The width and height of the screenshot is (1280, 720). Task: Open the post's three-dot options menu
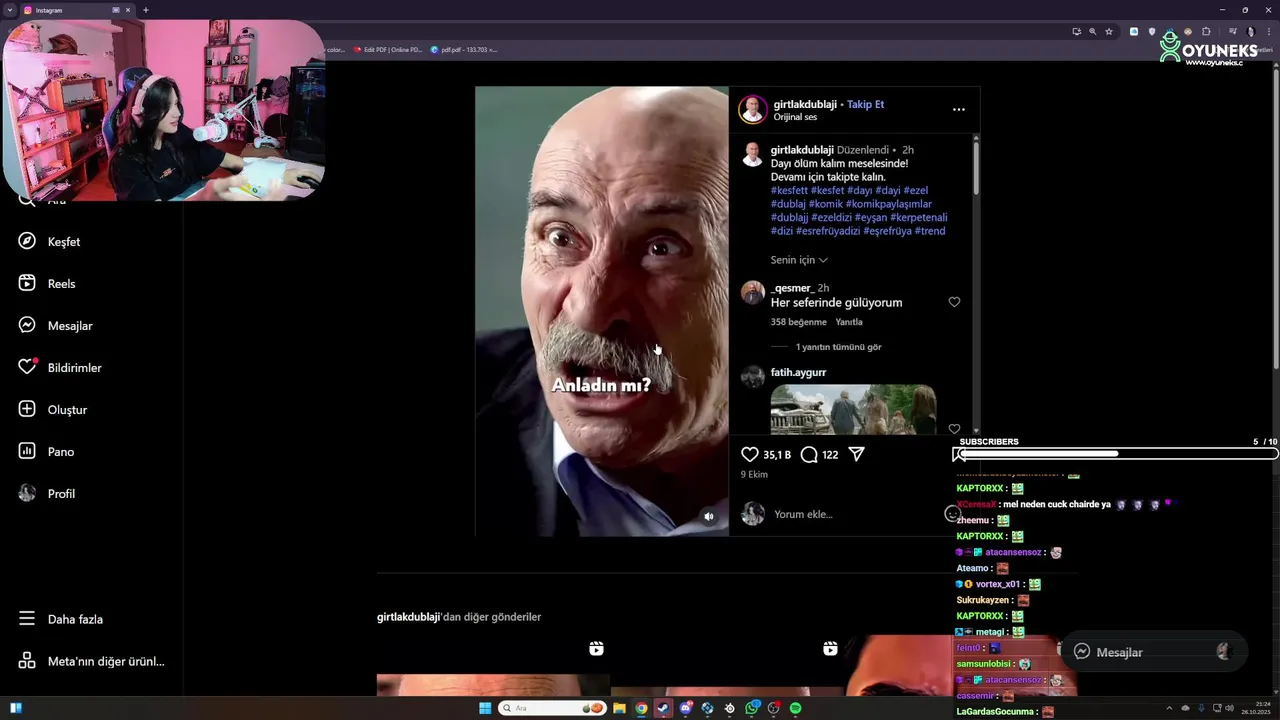coord(959,110)
